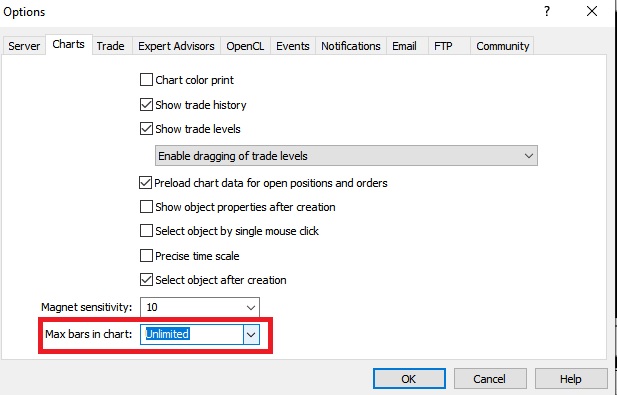
Task: Close the Options dialog with X
Action: (x=592, y=11)
